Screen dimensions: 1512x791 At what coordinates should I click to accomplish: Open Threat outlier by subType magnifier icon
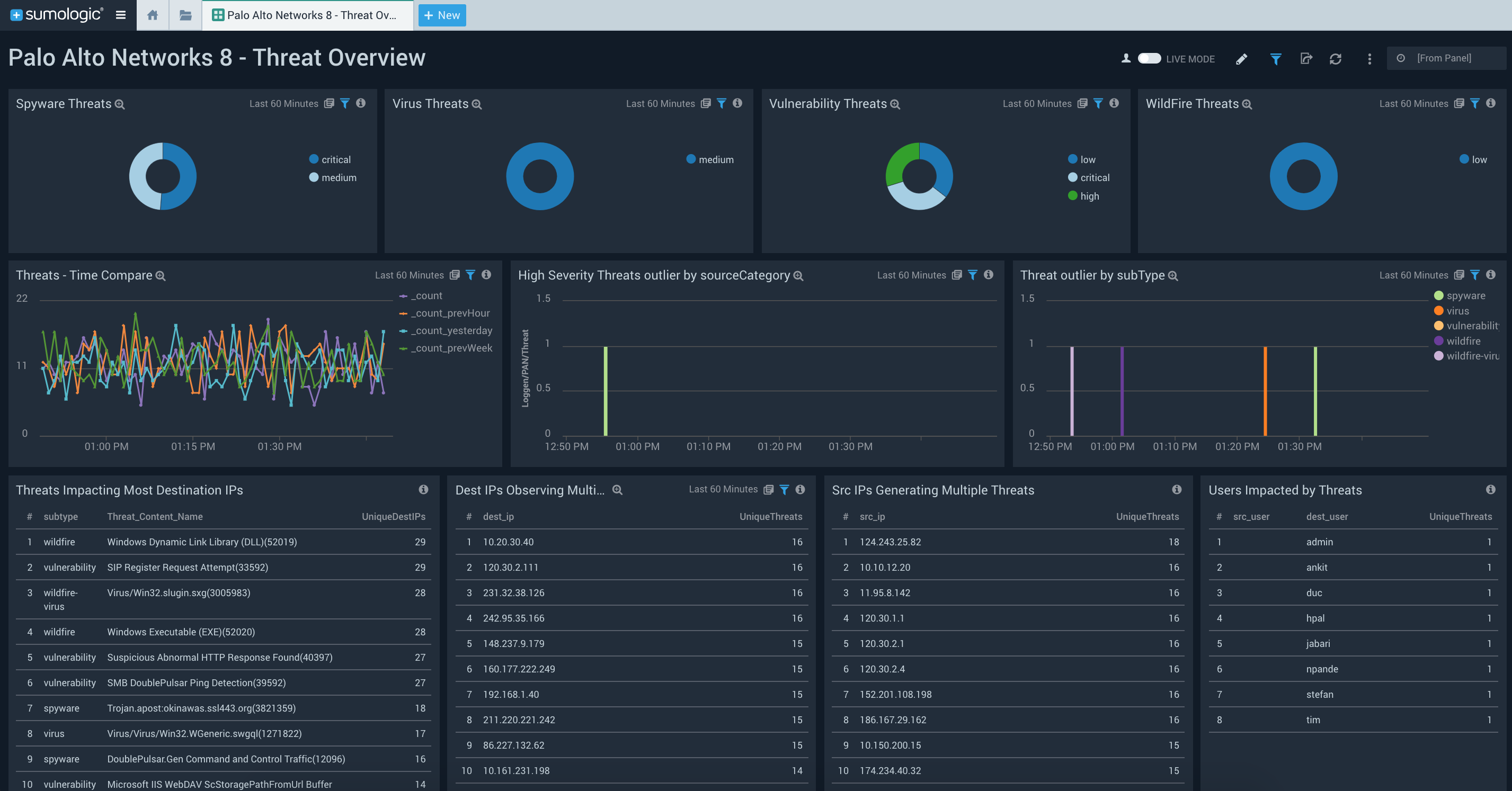[x=1173, y=276]
